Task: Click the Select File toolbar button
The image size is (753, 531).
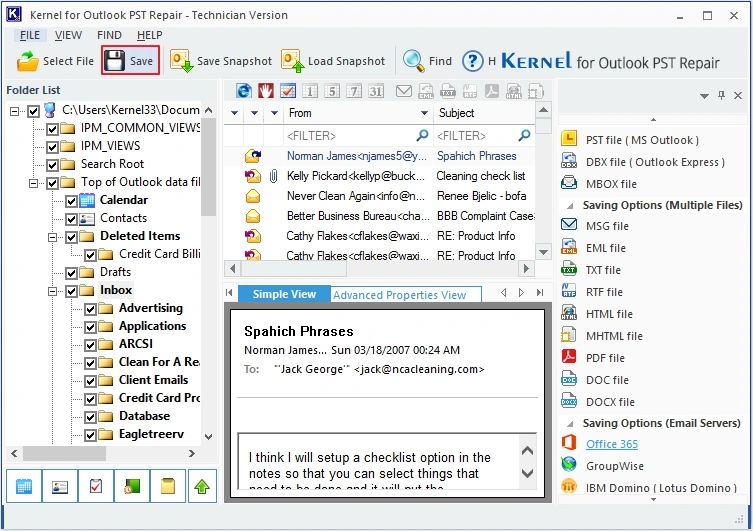Action: coord(55,61)
